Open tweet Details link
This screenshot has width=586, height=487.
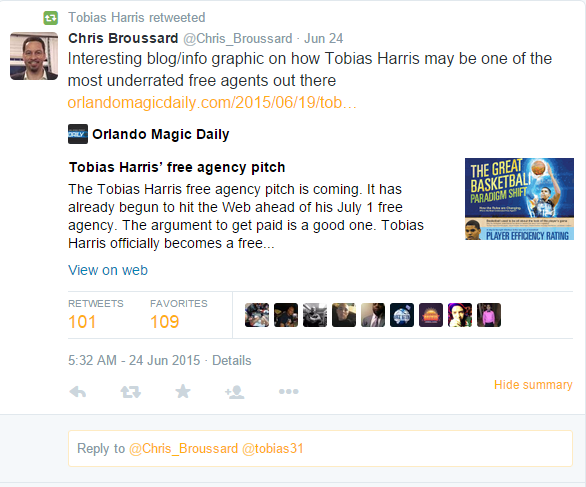point(232,360)
